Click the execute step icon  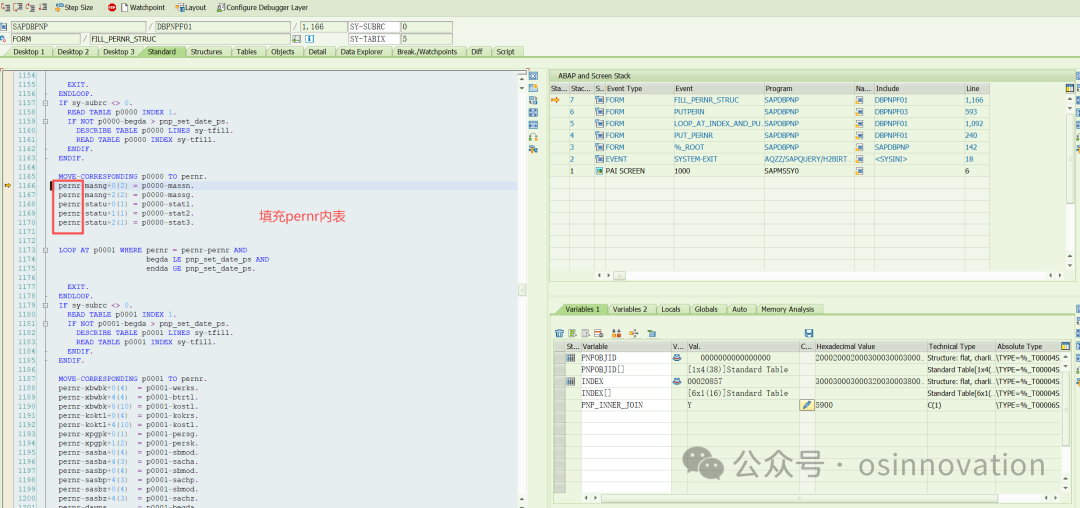tap(18, 8)
